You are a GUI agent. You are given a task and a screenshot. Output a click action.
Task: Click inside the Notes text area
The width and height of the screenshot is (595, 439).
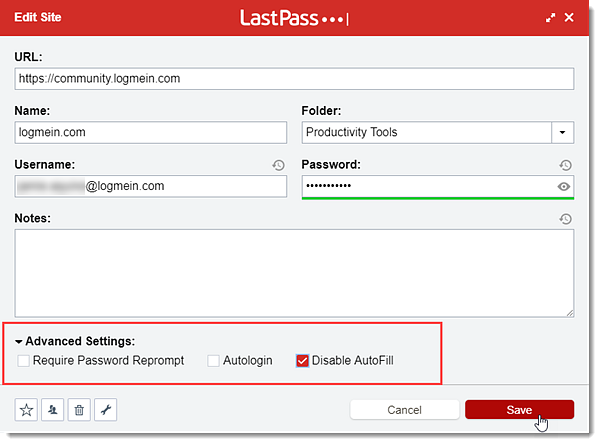click(294, 273)
